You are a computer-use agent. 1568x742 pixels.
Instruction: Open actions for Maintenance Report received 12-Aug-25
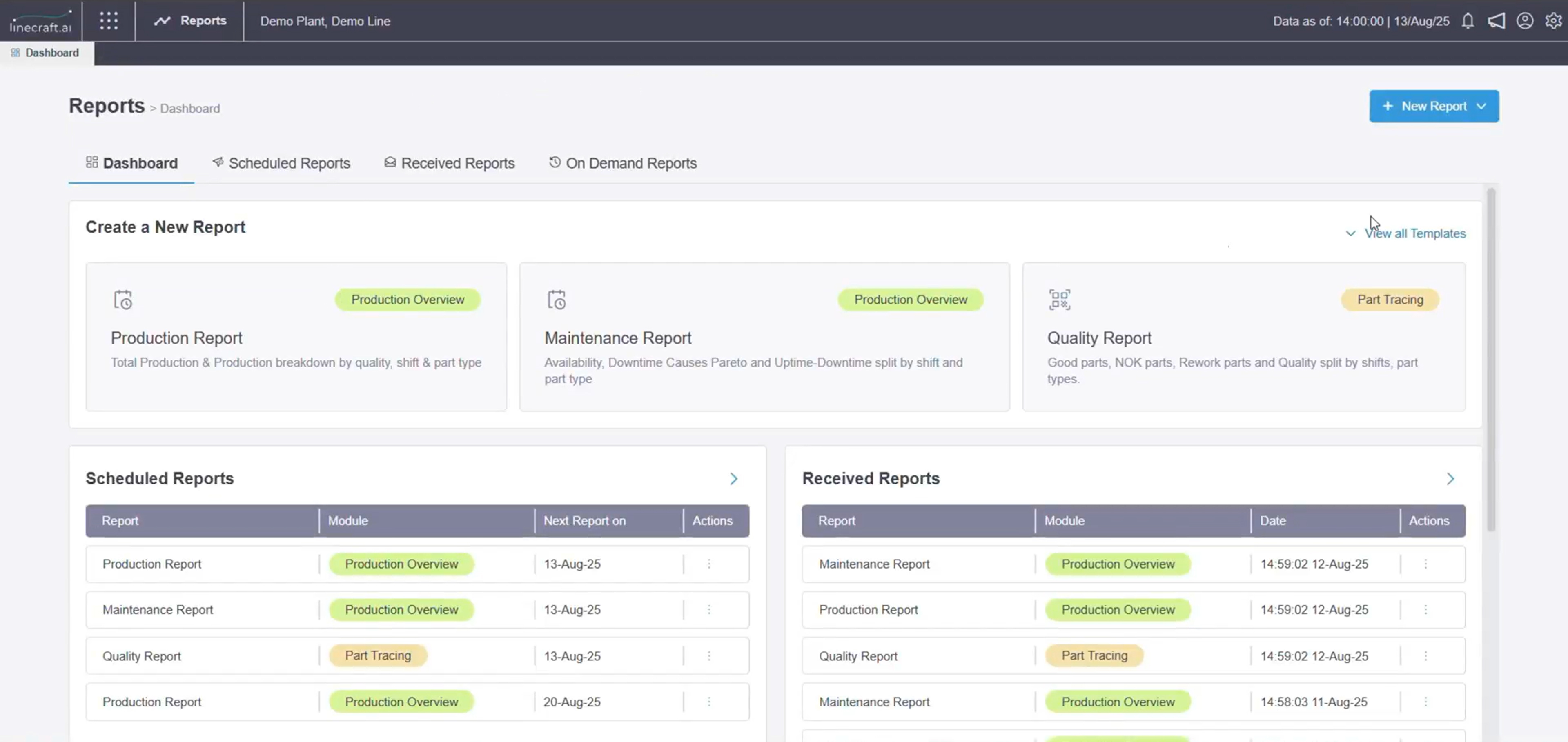pyautogui.click(x=1425, y=564)
